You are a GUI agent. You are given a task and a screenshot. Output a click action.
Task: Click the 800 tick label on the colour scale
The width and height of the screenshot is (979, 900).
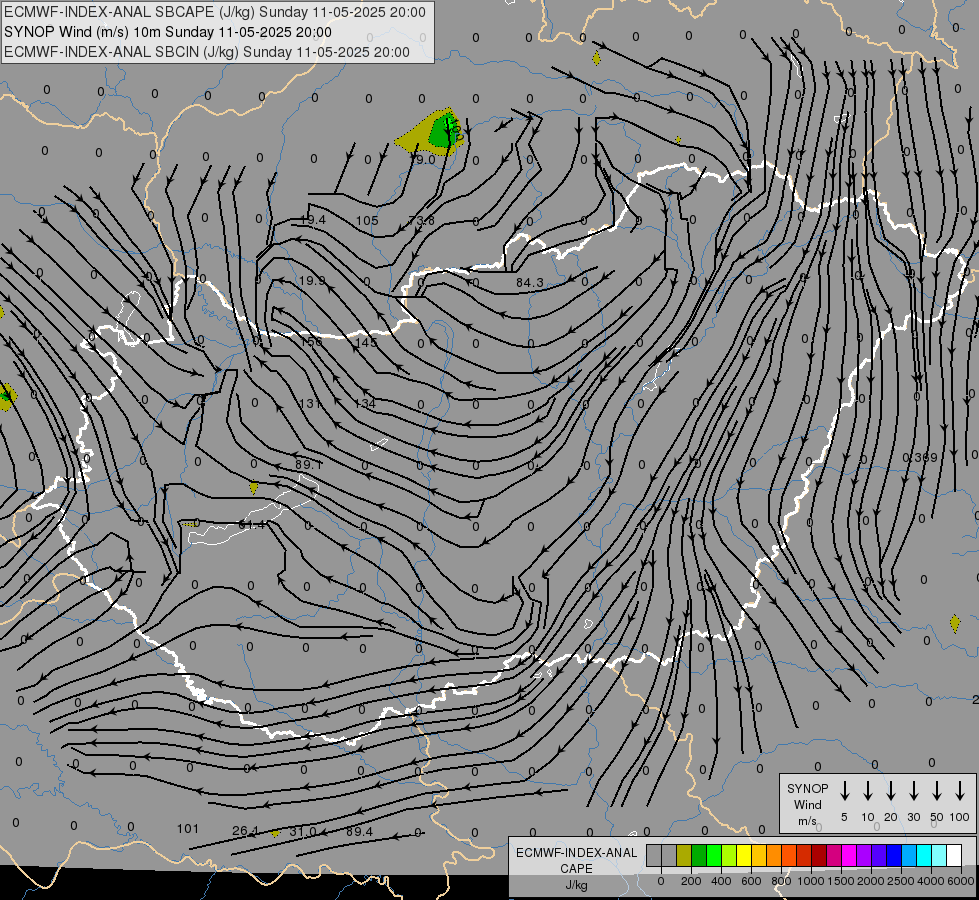click(781, 881)
